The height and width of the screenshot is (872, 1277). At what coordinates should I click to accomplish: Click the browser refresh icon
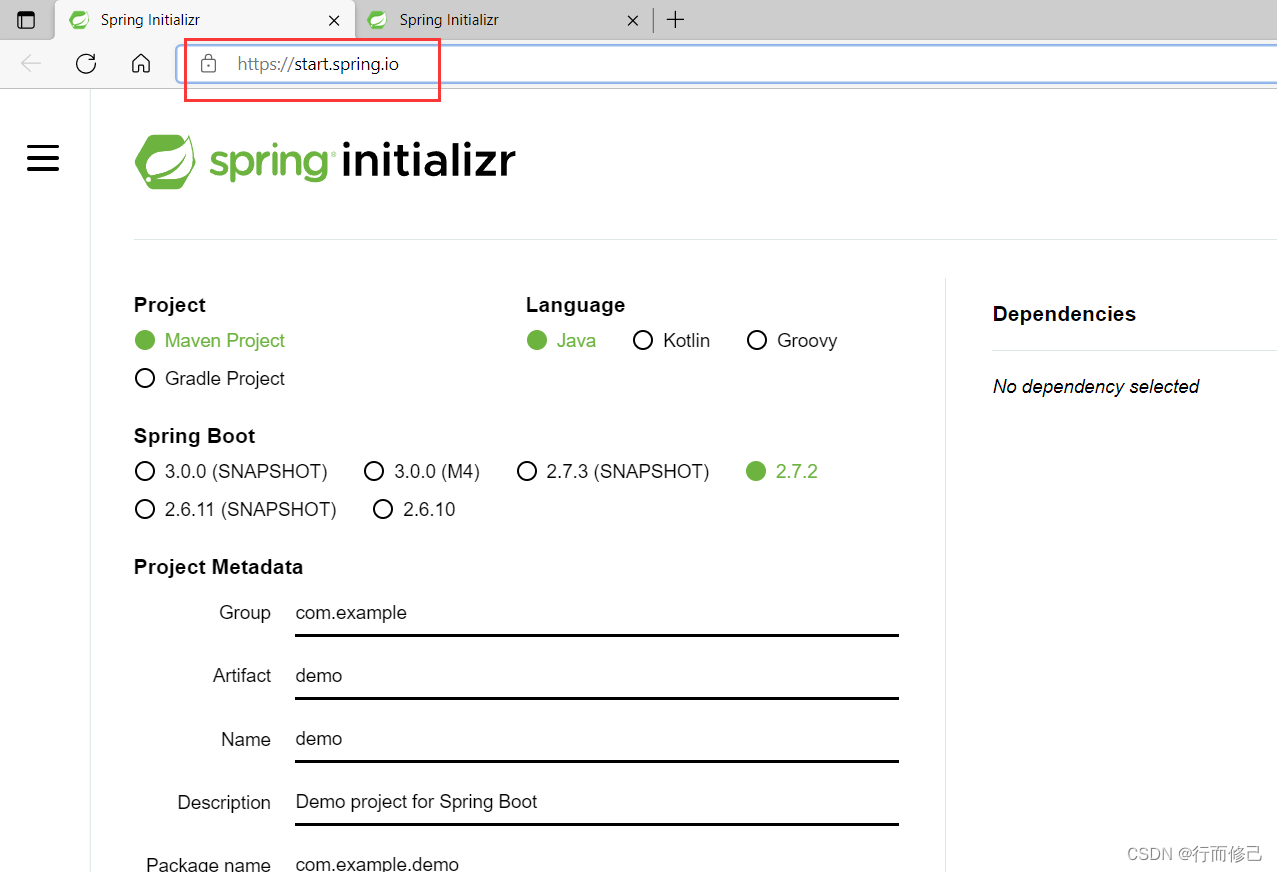click(x=85, y=63)
